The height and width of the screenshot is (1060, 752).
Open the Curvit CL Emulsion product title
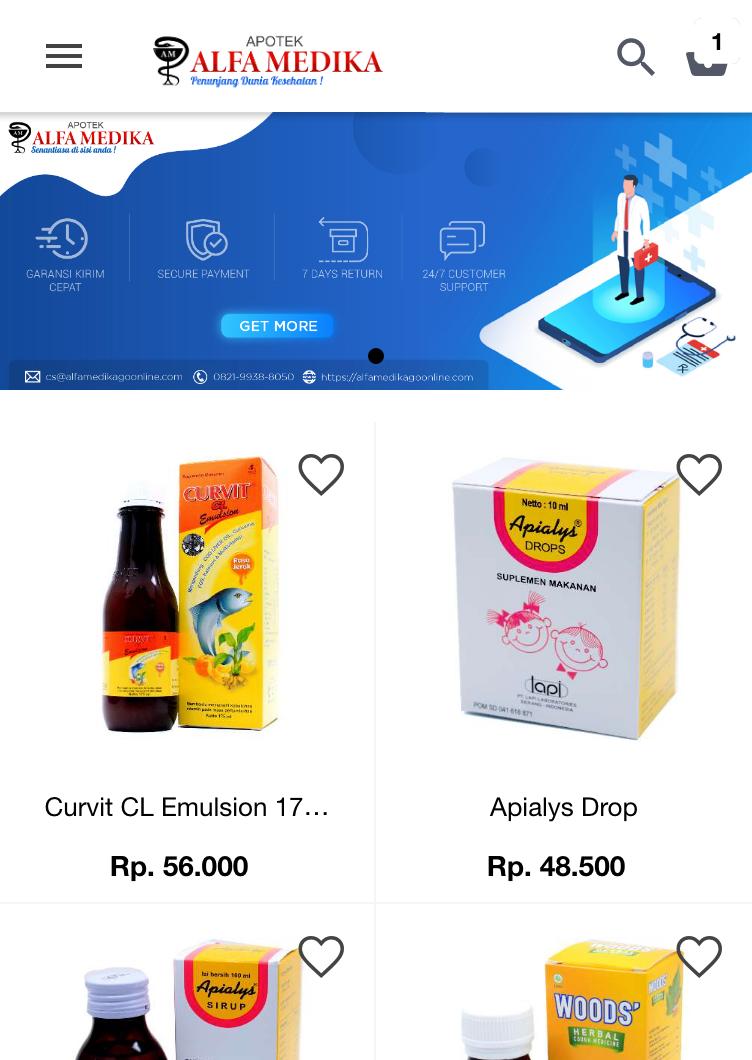187,807
